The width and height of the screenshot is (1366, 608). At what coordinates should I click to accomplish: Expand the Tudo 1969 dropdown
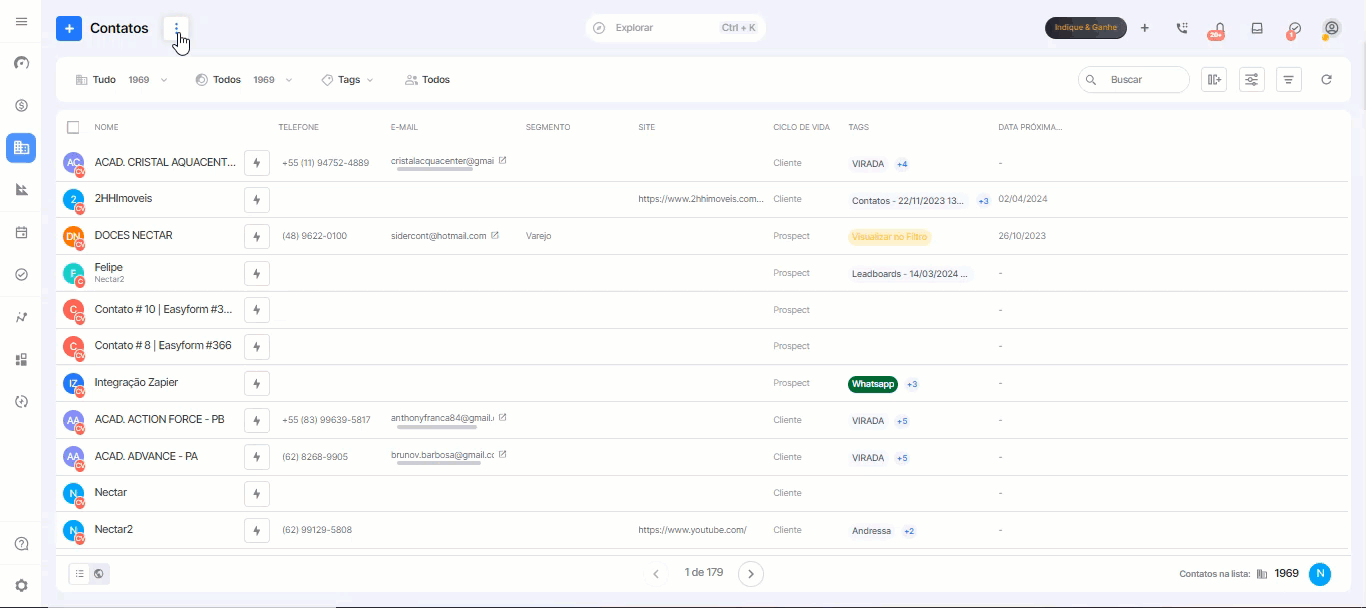pyautogui.click(x=121, y=79)
